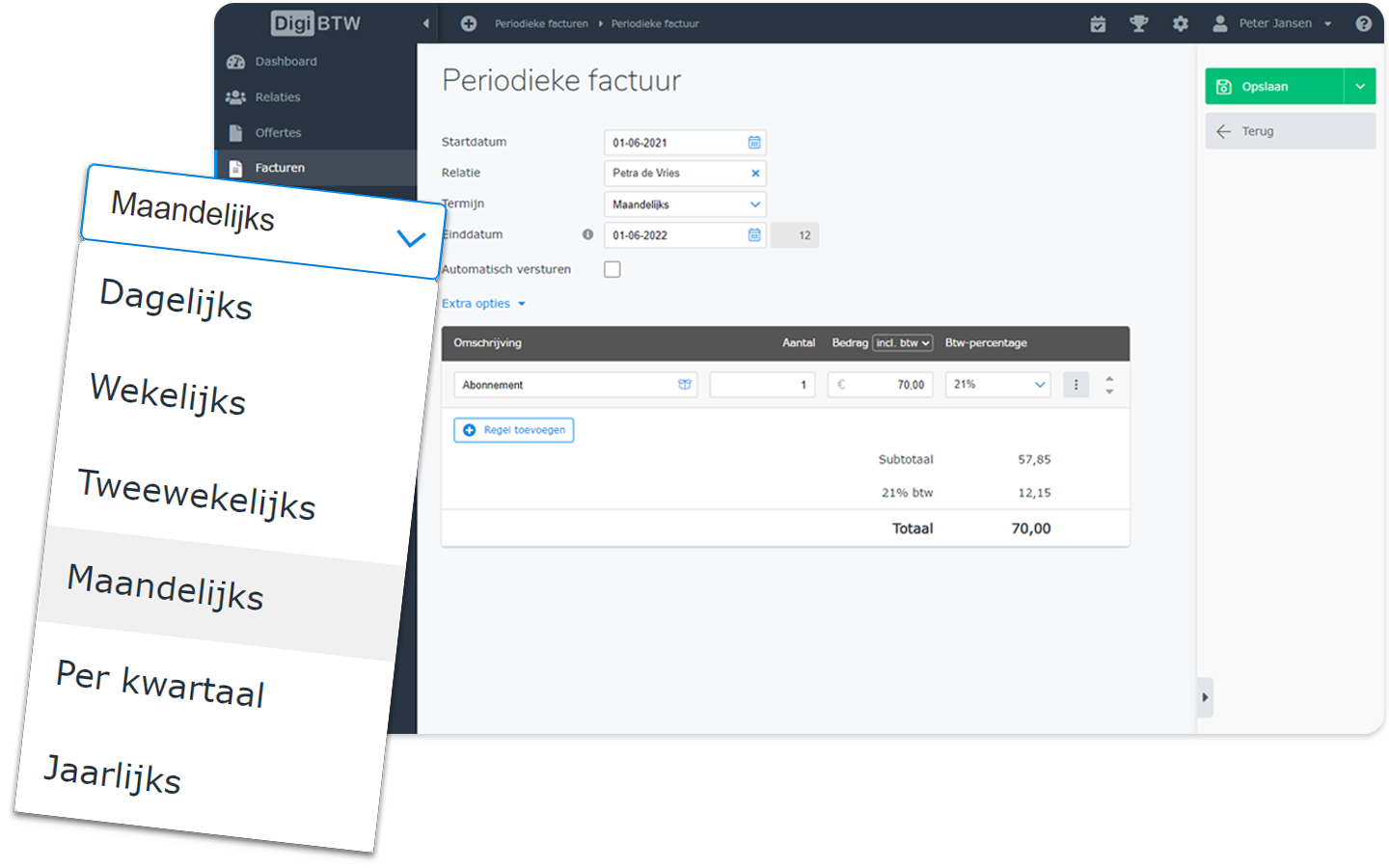Select Dagelijks in the enlarged dropdown list

coord(176,299)
